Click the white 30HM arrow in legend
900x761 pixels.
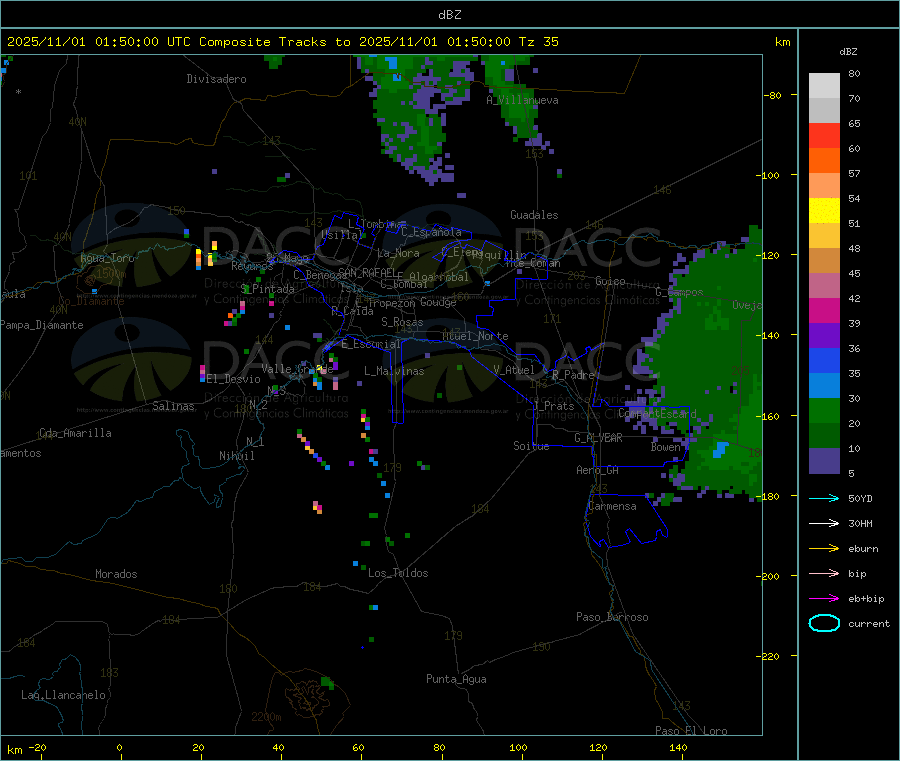824,523
